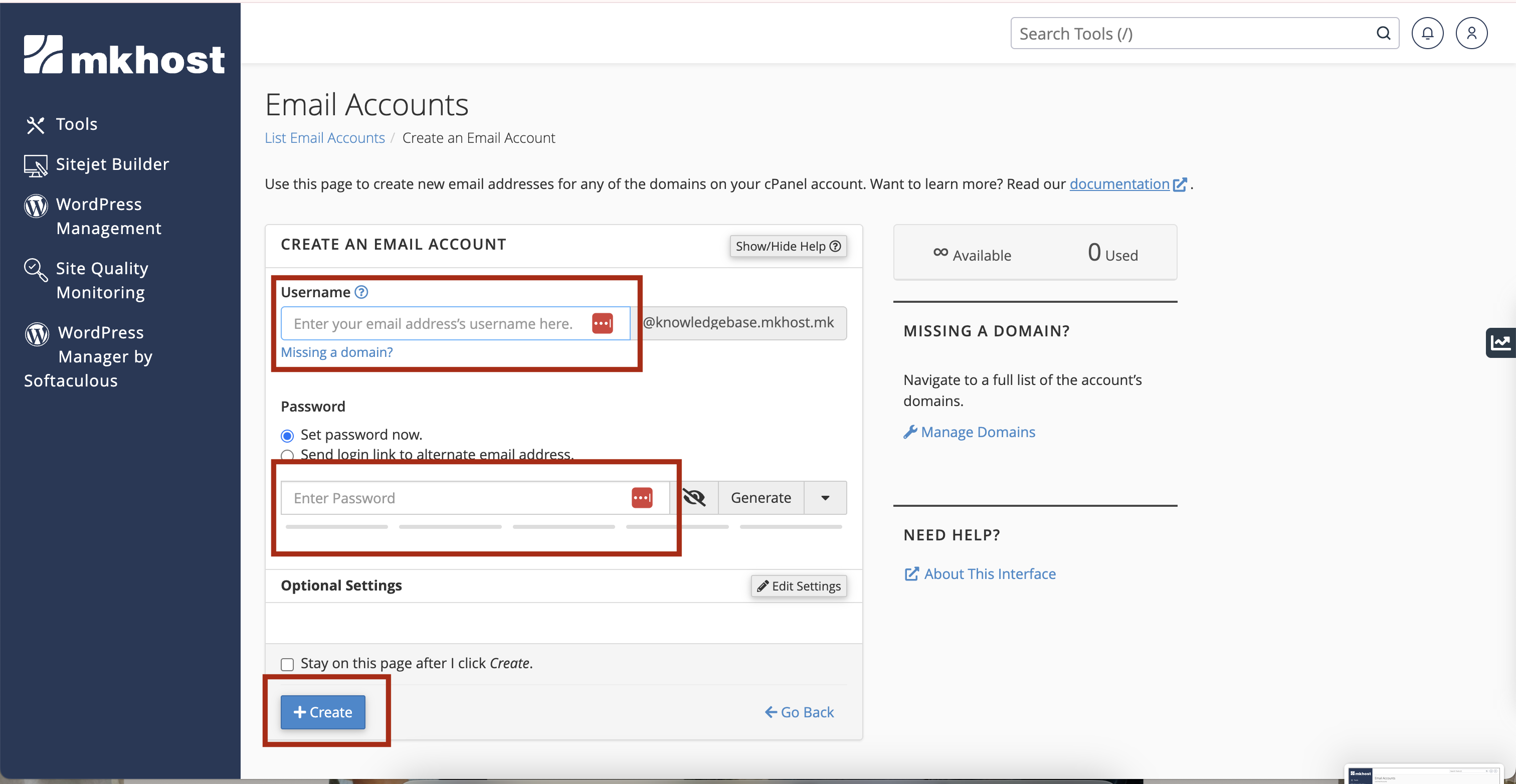Open the List Email Accounts breadcrumb link
Screen dimensions: 1516x784
coord(324,138)
